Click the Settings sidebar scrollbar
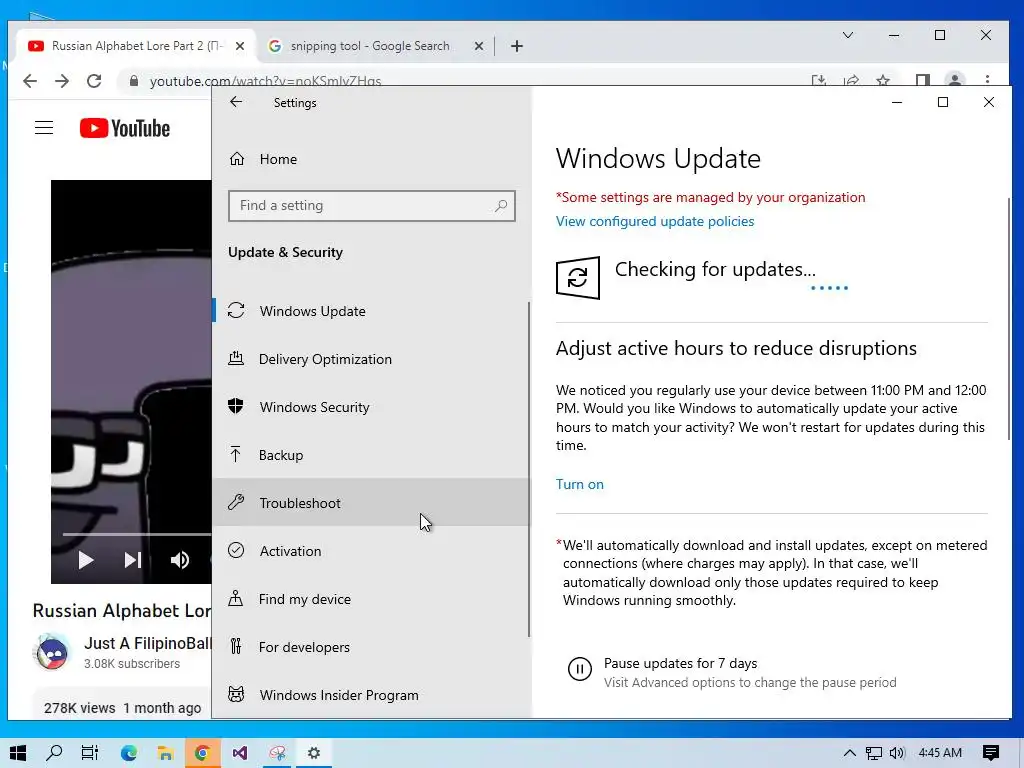The image size is (1024, 768). point(528,469)
